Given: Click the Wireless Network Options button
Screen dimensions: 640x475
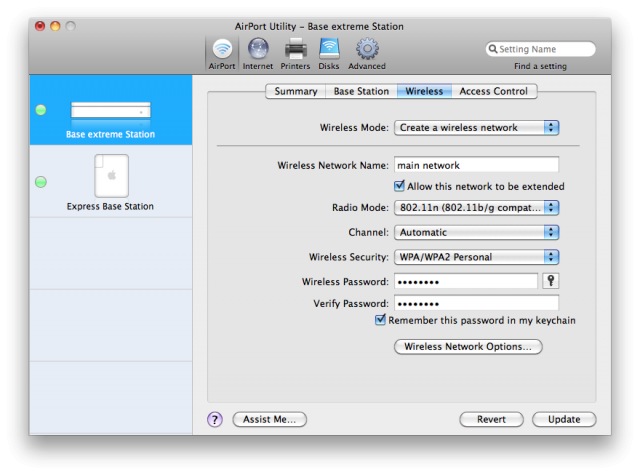Looking at the screenshot, I should (468, 346).
